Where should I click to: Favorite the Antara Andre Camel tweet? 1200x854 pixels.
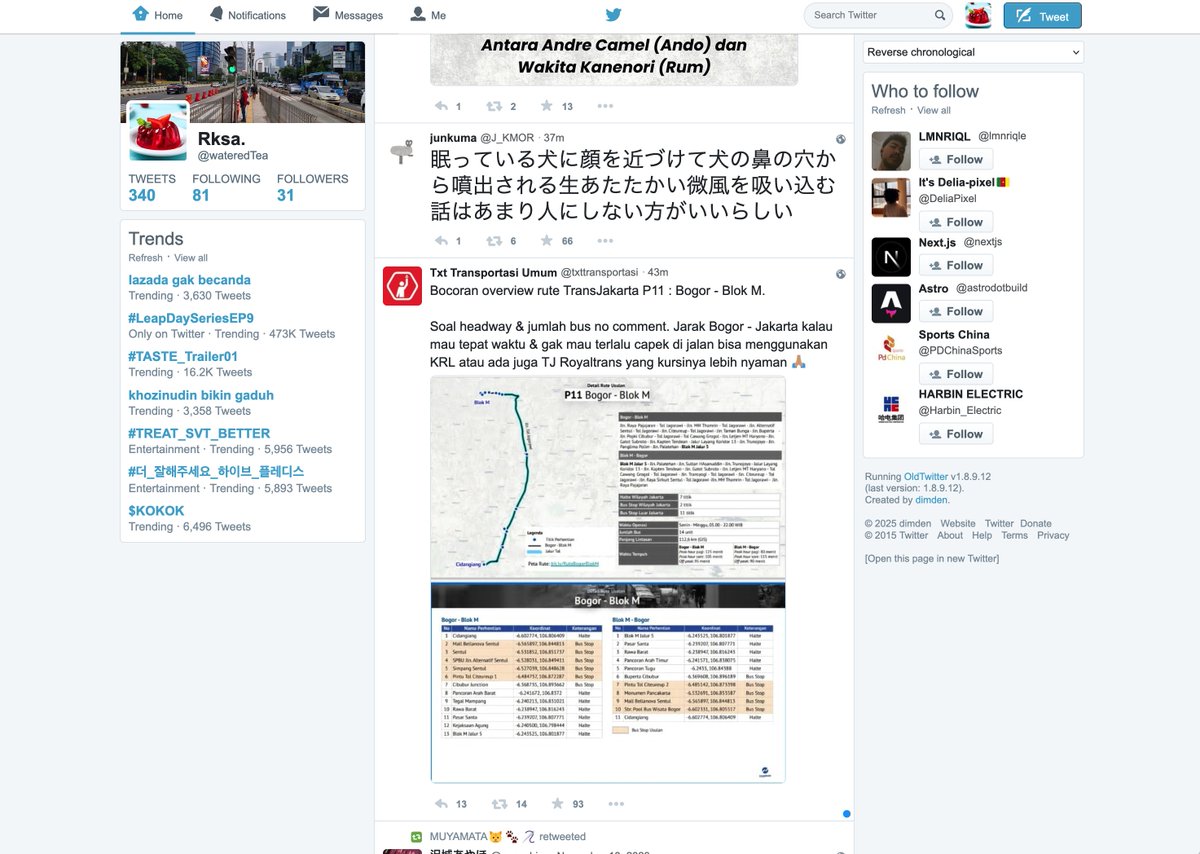546,106
